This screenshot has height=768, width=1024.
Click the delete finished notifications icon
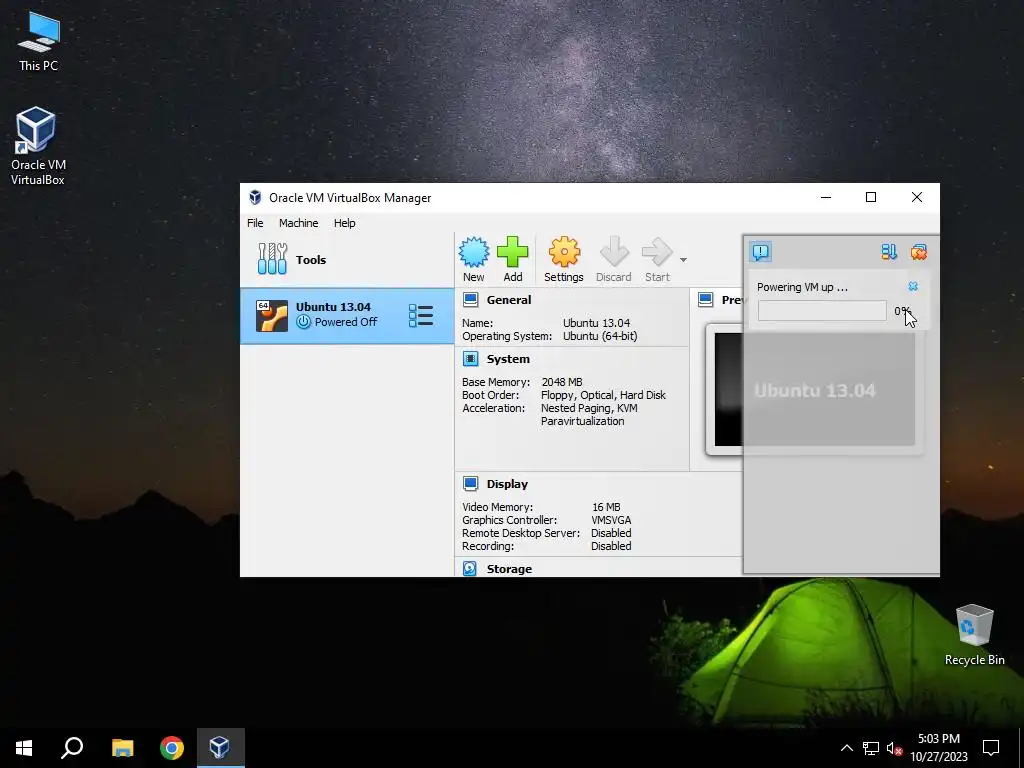pos(918,252)
